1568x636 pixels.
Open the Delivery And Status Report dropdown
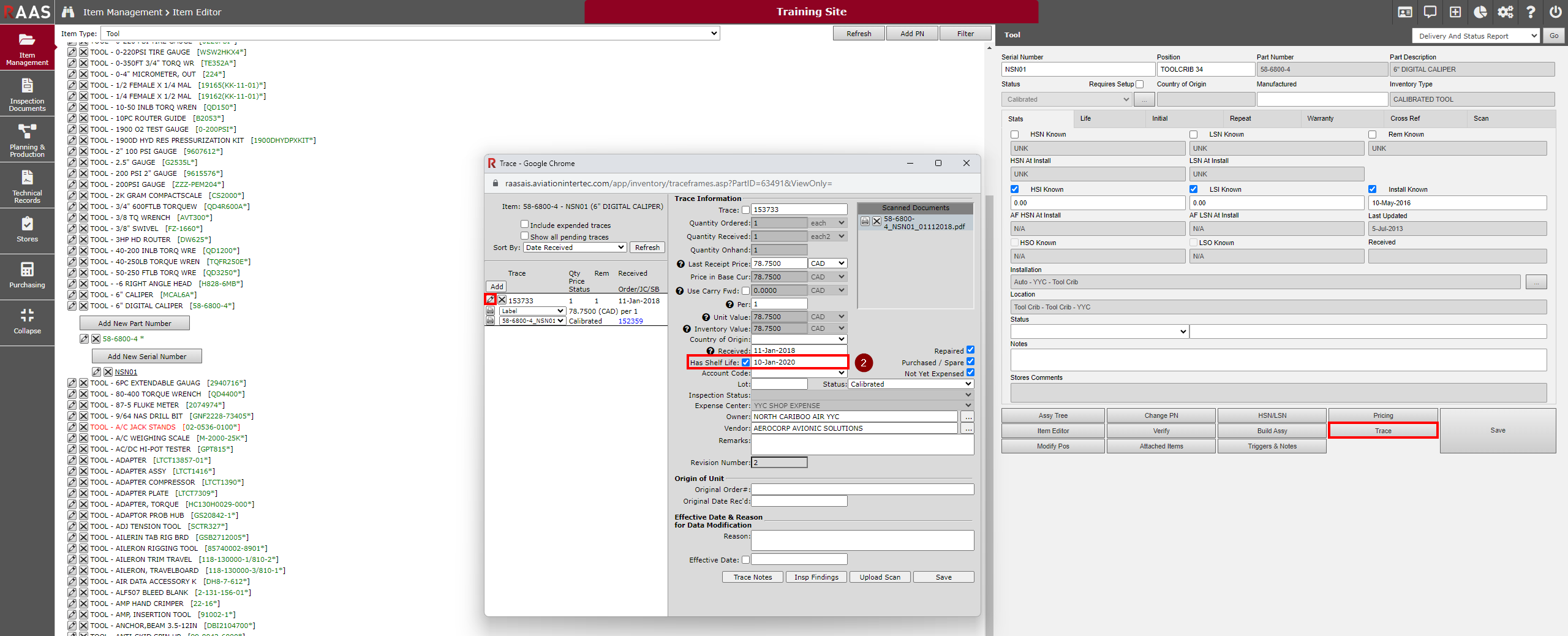tap(1475, 36)
